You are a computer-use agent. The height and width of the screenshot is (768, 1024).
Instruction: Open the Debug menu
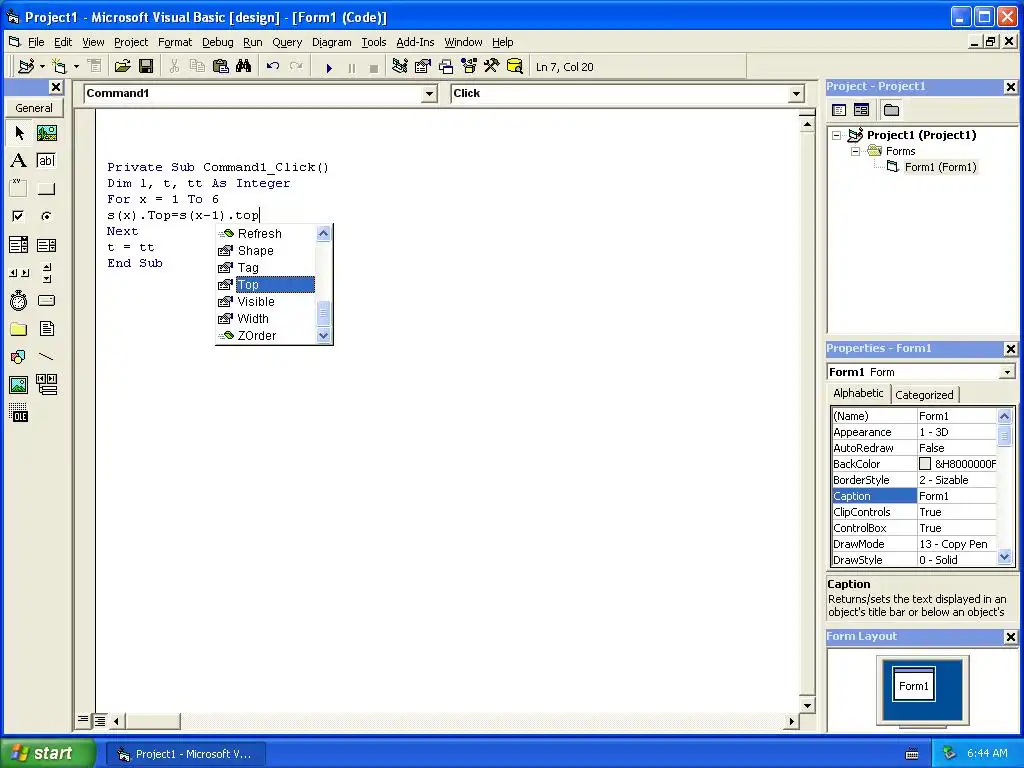(217, 42)
